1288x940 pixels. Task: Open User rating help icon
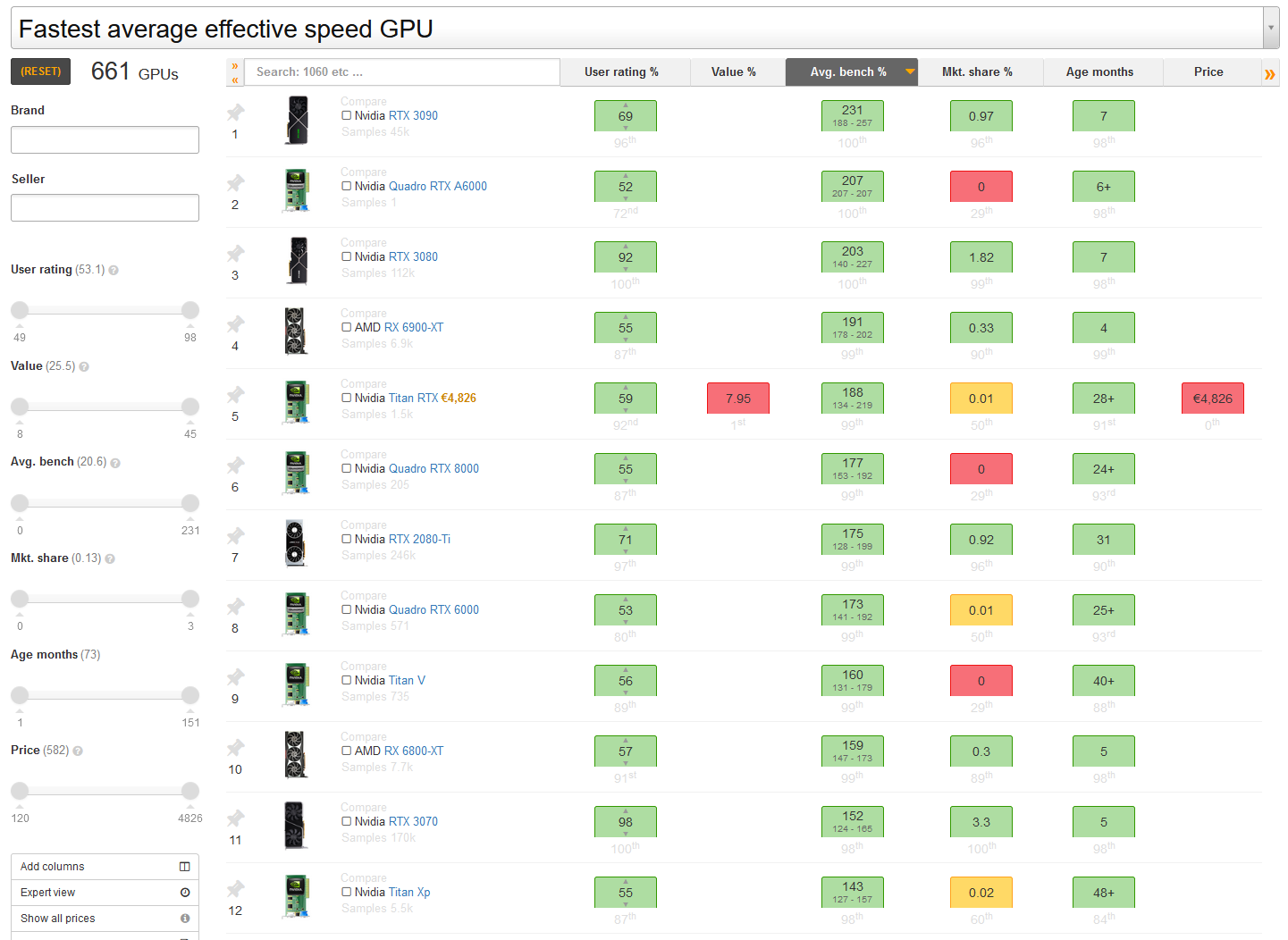114,270
